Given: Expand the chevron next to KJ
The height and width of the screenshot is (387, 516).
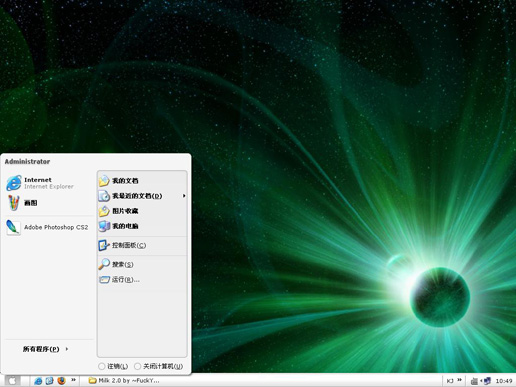Looking at the screenshot, I should 459,380.
